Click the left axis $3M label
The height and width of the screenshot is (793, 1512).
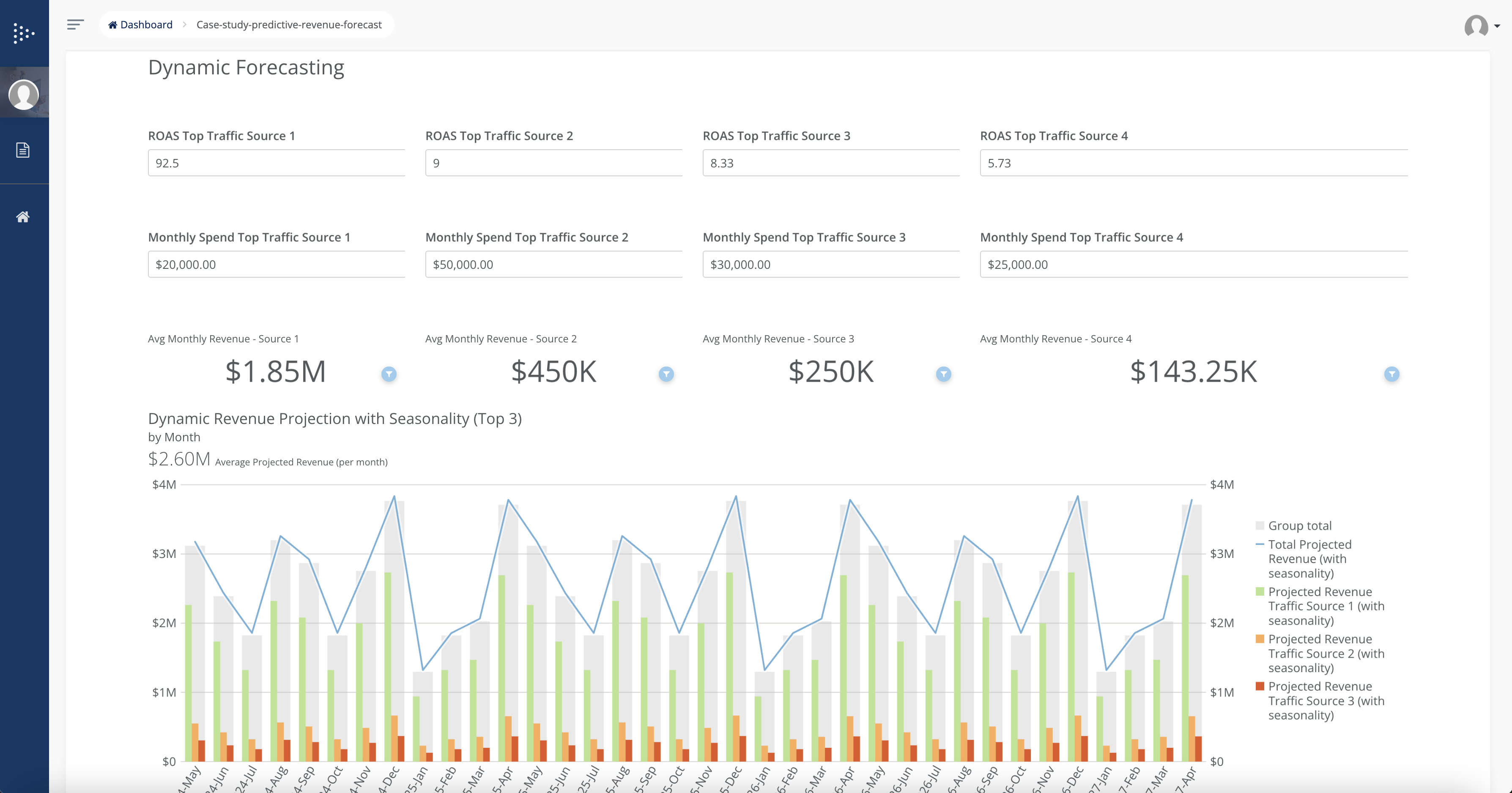(x=164, y=553)
